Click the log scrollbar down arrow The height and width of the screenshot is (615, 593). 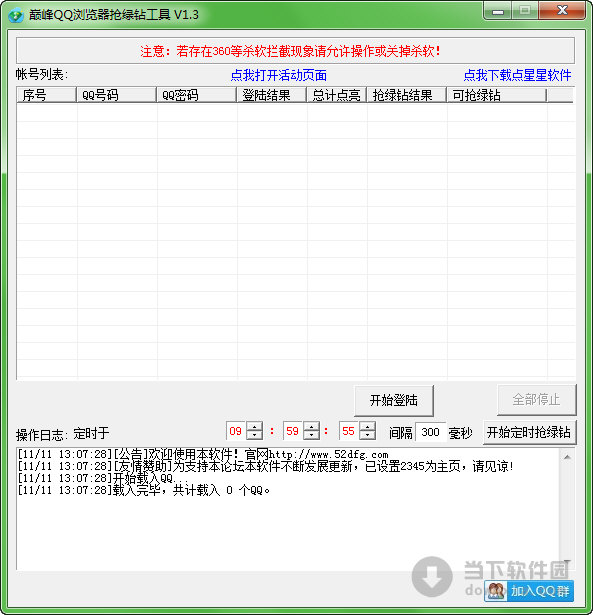coord(567,562)
